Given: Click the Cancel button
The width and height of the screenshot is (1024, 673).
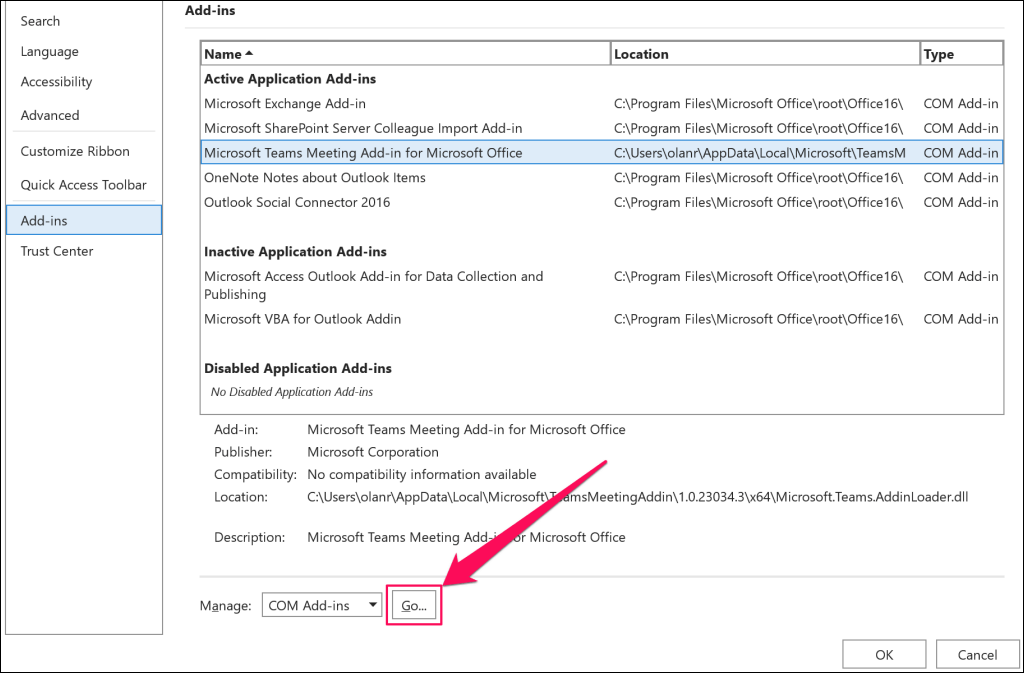Looking at the screenshot, I should coord(977,655).
